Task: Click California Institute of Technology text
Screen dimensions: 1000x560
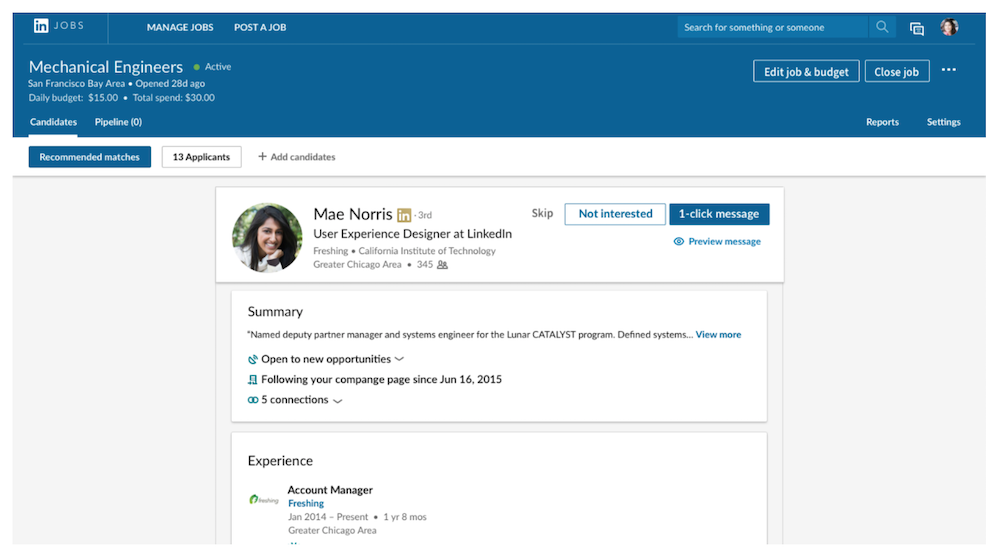Action: pos(427,251)
